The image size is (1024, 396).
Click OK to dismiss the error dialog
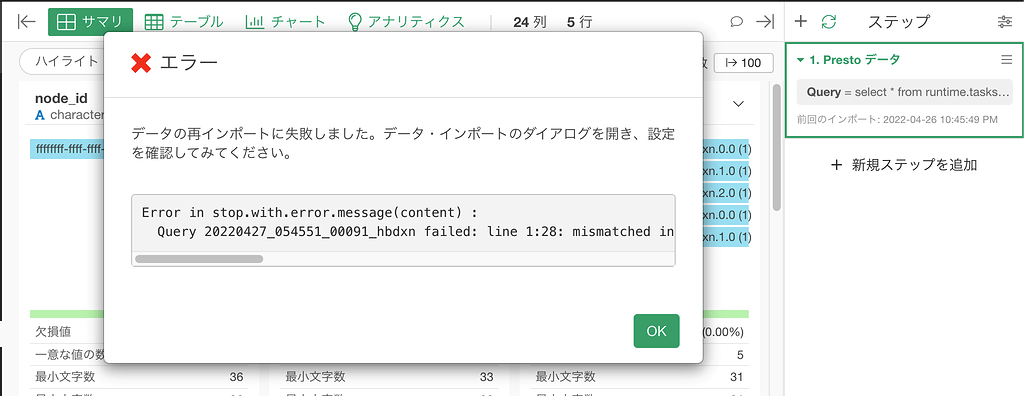pyautogui.click(x=656, y=331)
